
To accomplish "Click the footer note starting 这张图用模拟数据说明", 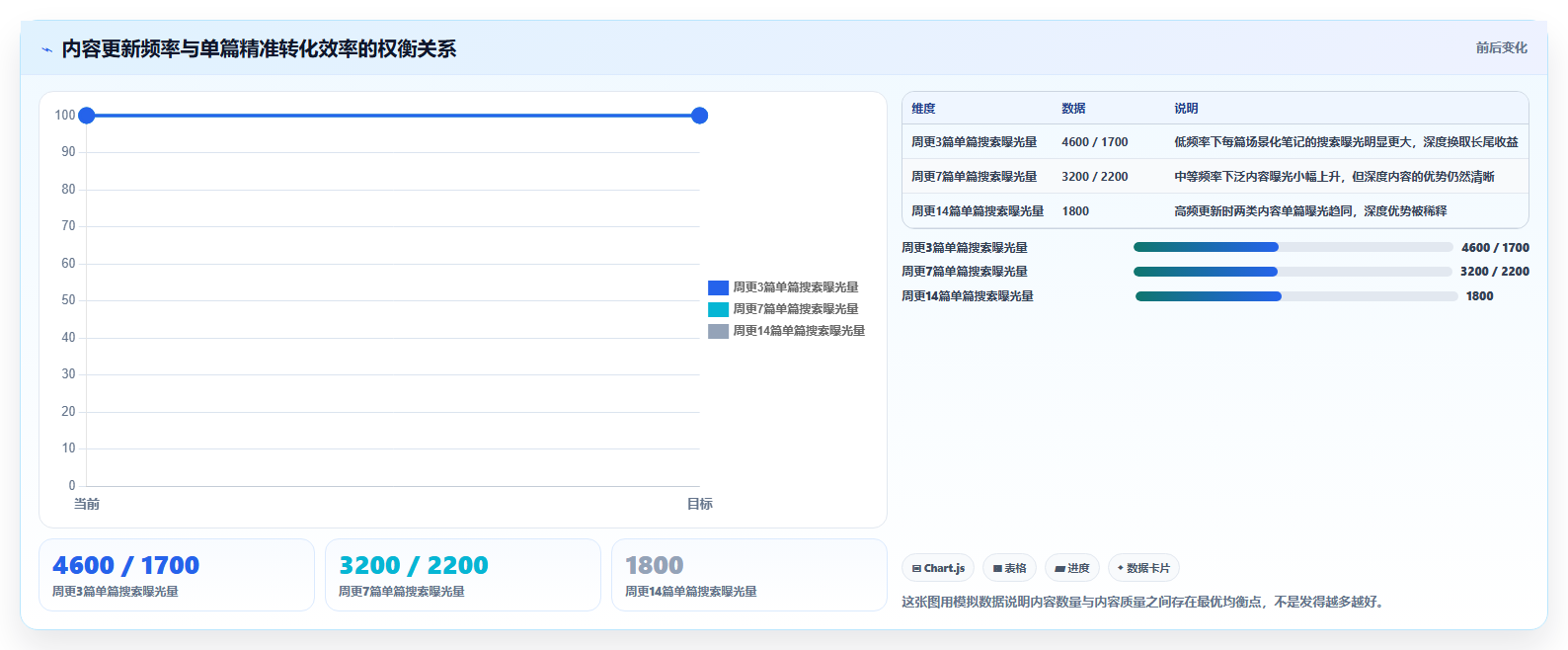I will pyautogui.click(x=1144, y=602).
